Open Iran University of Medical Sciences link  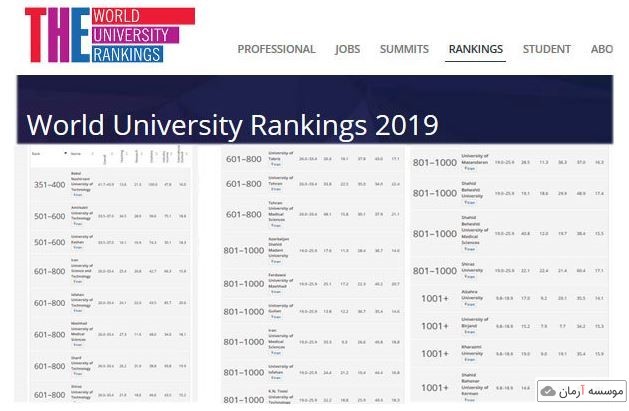pyautogui.click(x=281, y=339)
